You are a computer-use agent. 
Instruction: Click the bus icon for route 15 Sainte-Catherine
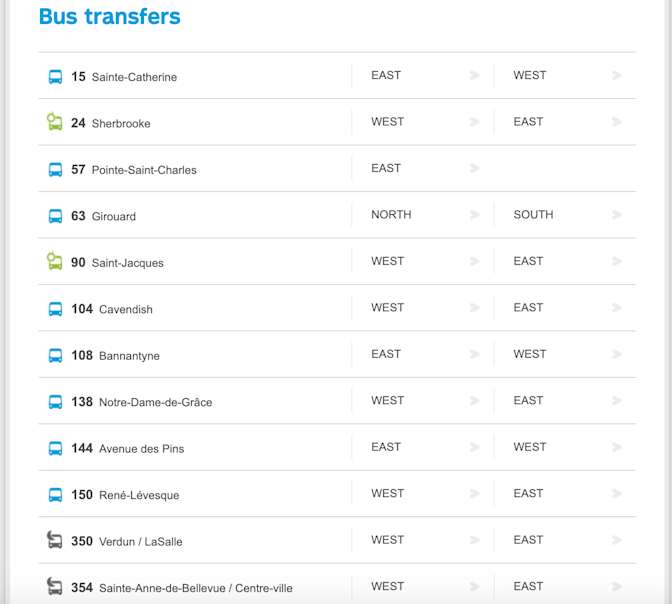tap(55, 77)
